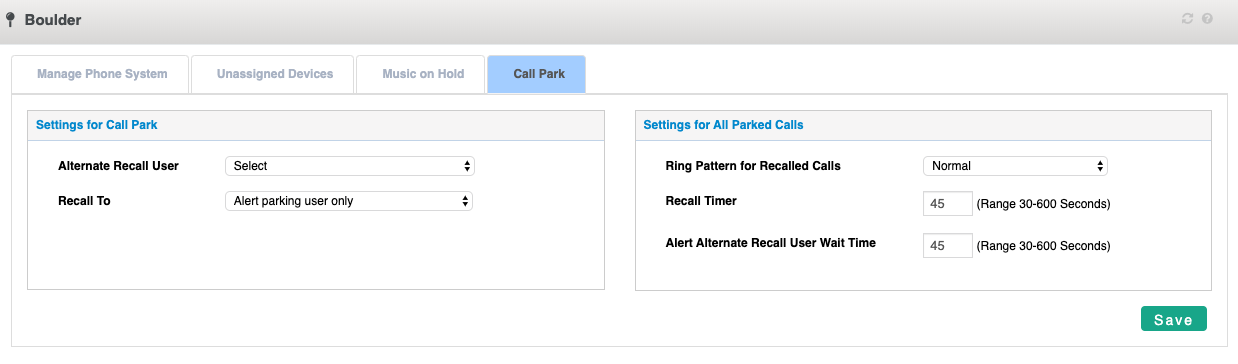Click the Recall Timer label
1238x364 pixels.
701,201
